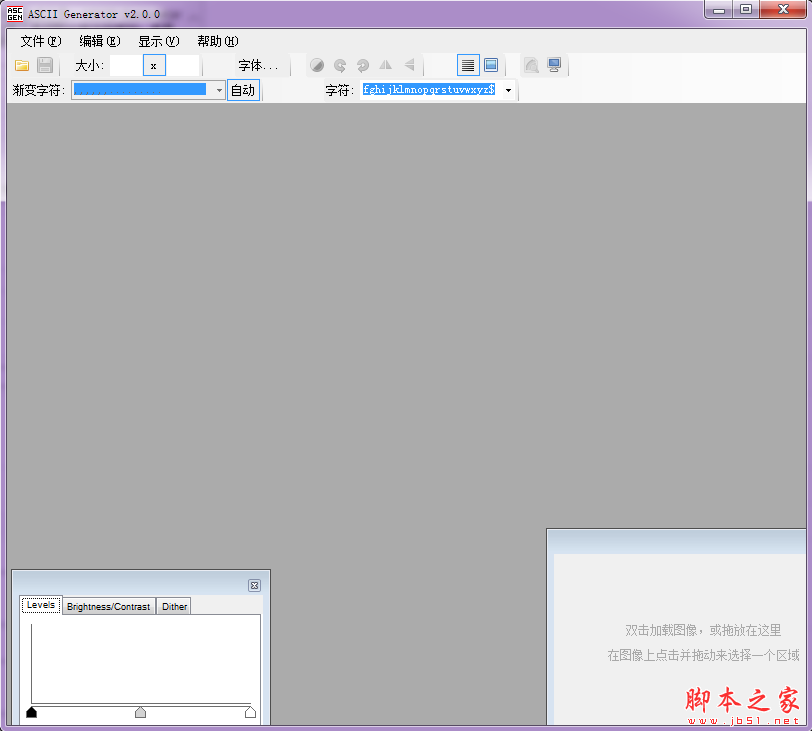Viewport: 812px width, 732px height.
Task: Toggle the image preview view icon
Action: click(x=491, y=65)
